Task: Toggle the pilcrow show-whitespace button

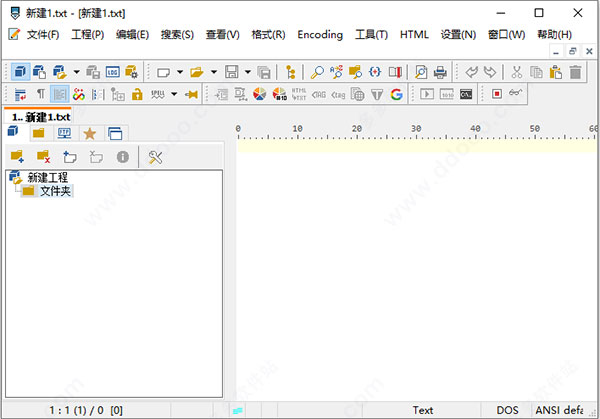Action: tap(41, 94)
